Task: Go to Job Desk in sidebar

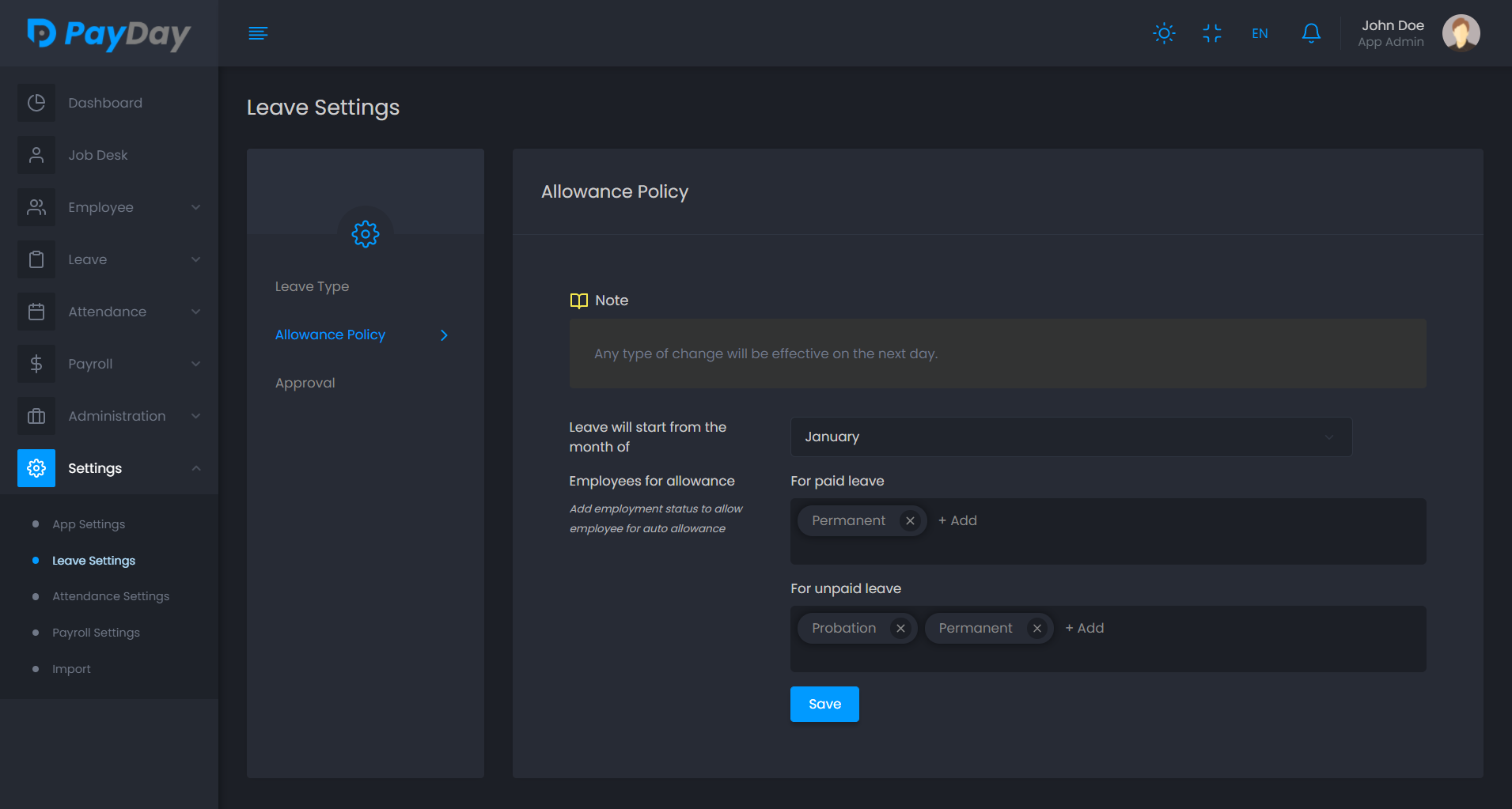Action: [97, 155]
